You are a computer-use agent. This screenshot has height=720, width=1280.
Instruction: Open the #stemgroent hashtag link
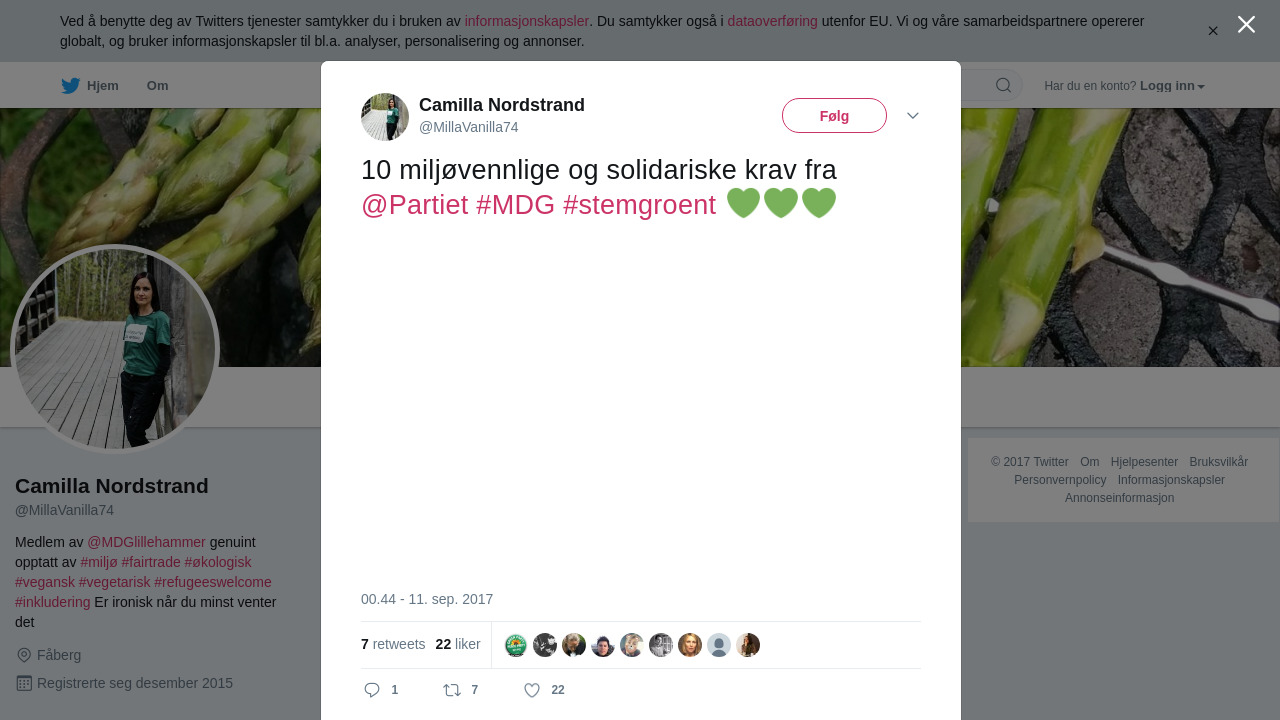point(639,204)
